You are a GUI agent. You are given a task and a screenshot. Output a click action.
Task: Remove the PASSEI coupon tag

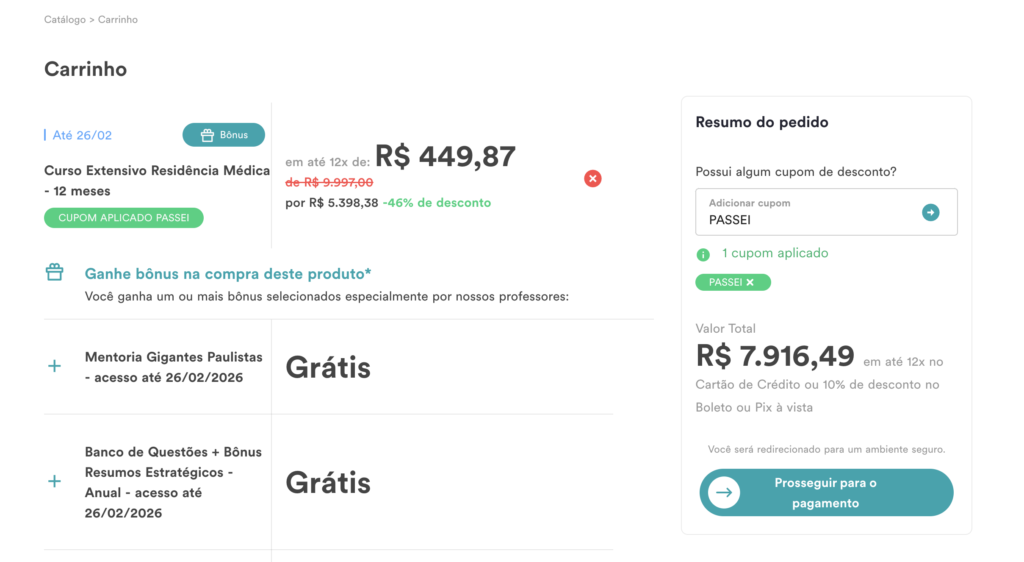point(750,283)
